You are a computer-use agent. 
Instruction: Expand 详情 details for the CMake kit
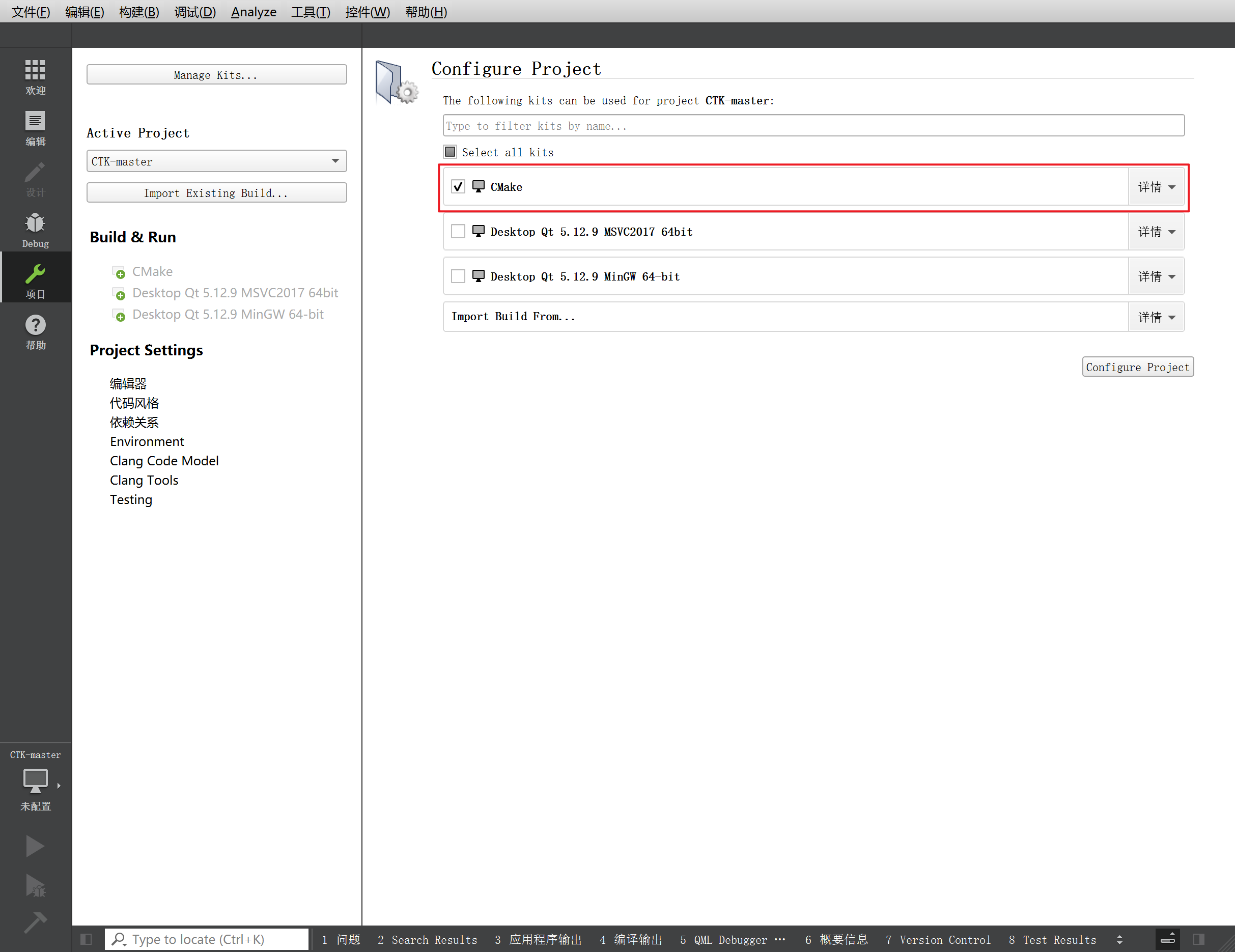1157,187
